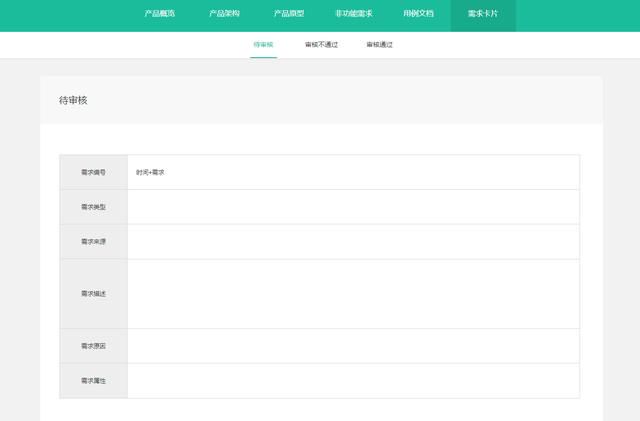
Task: Click the 需求编号 row label
Action: coord(93,172)
